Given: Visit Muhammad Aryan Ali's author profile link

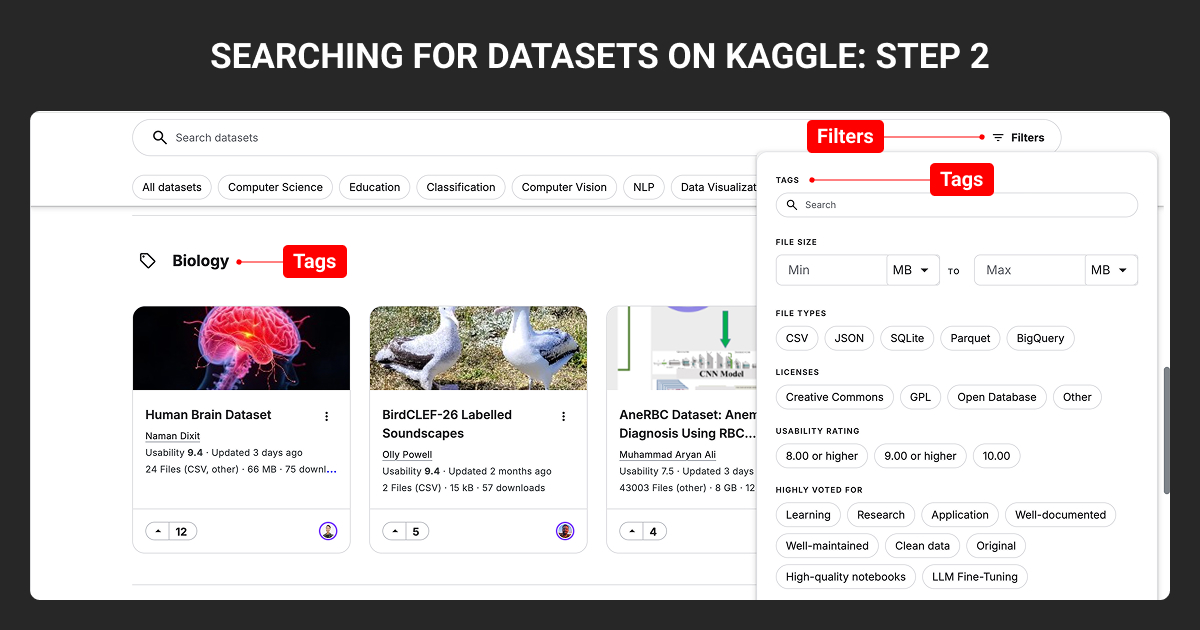Looking at the screenshot, I should click(x=667, y=455).
